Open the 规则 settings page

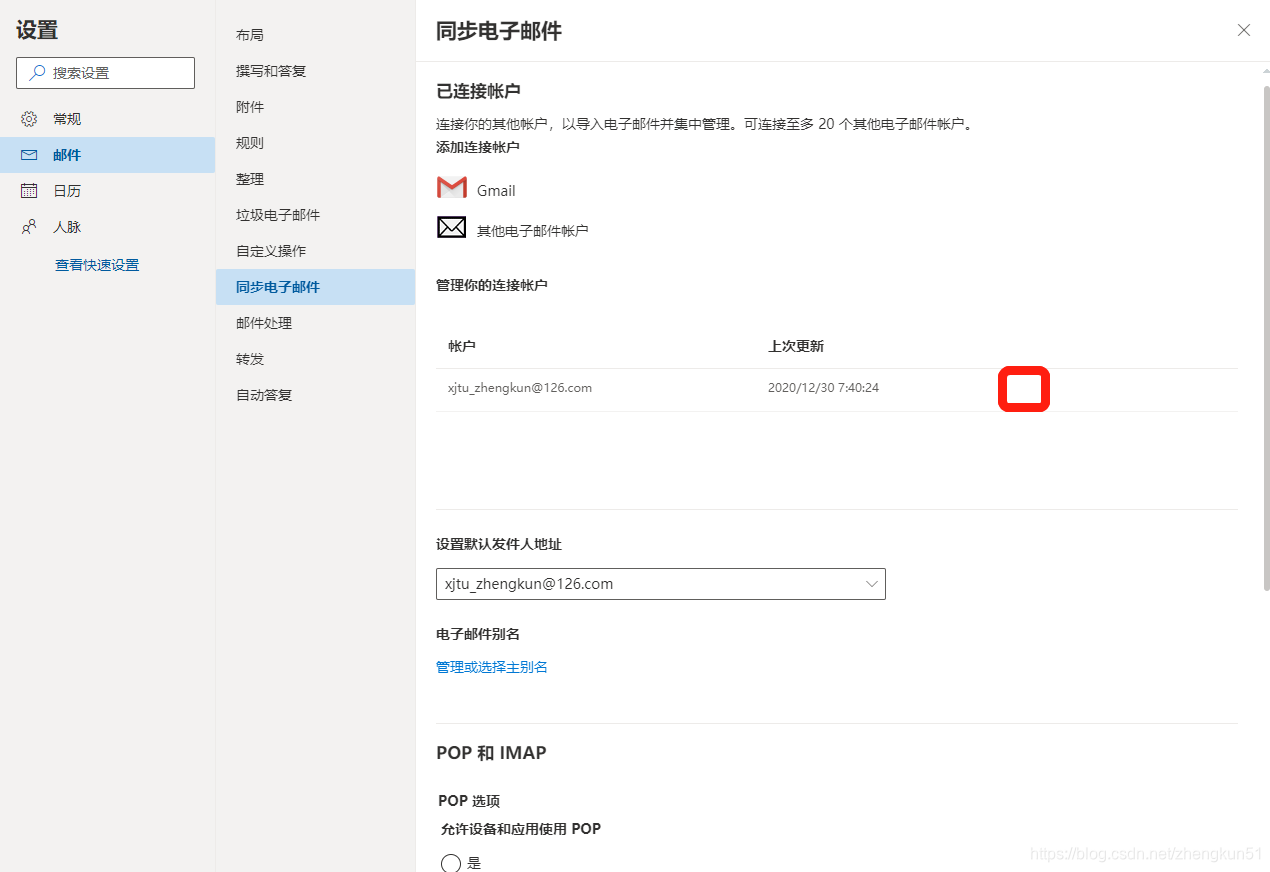315,143
